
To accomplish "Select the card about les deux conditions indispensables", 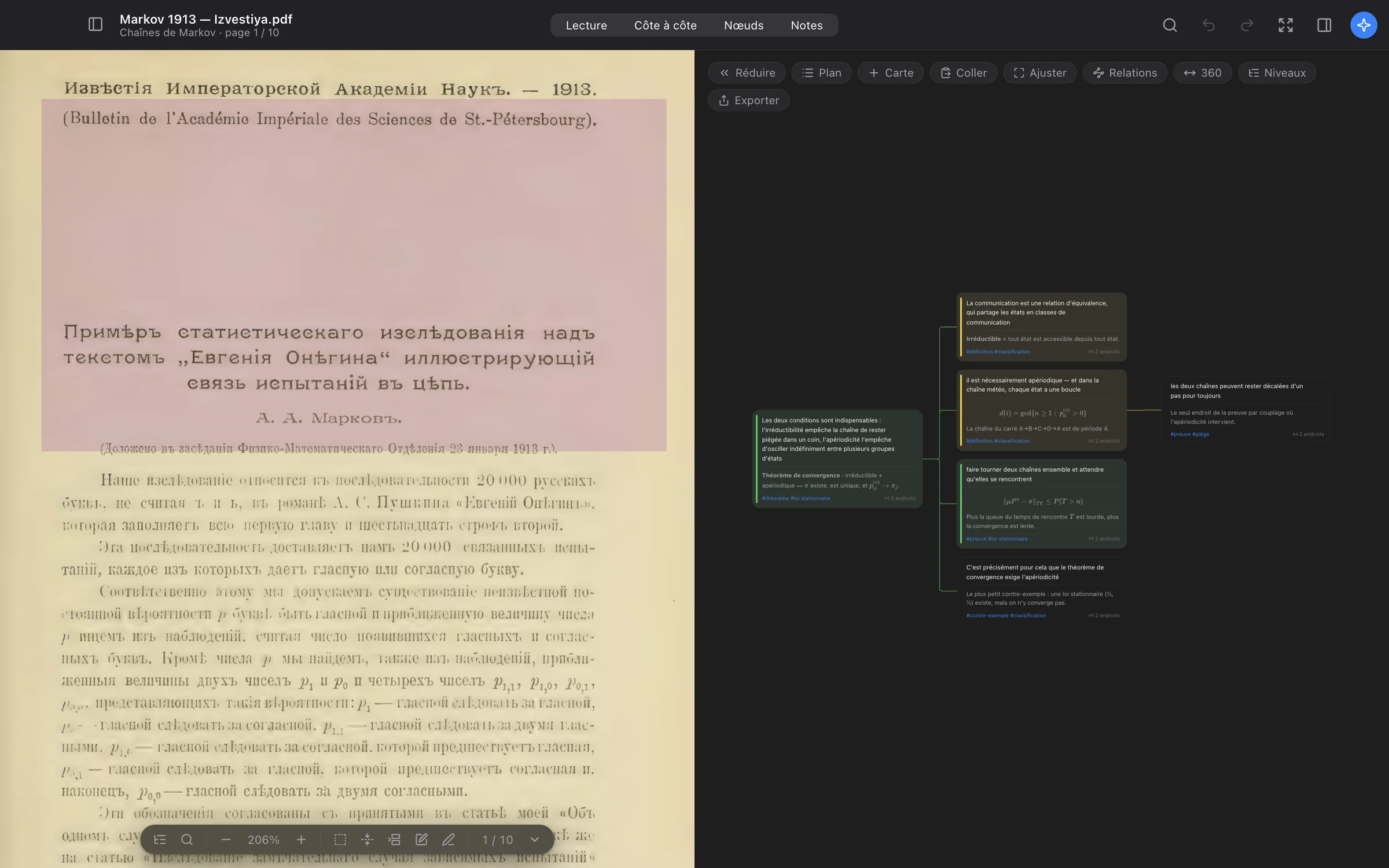I will [837, 458].
